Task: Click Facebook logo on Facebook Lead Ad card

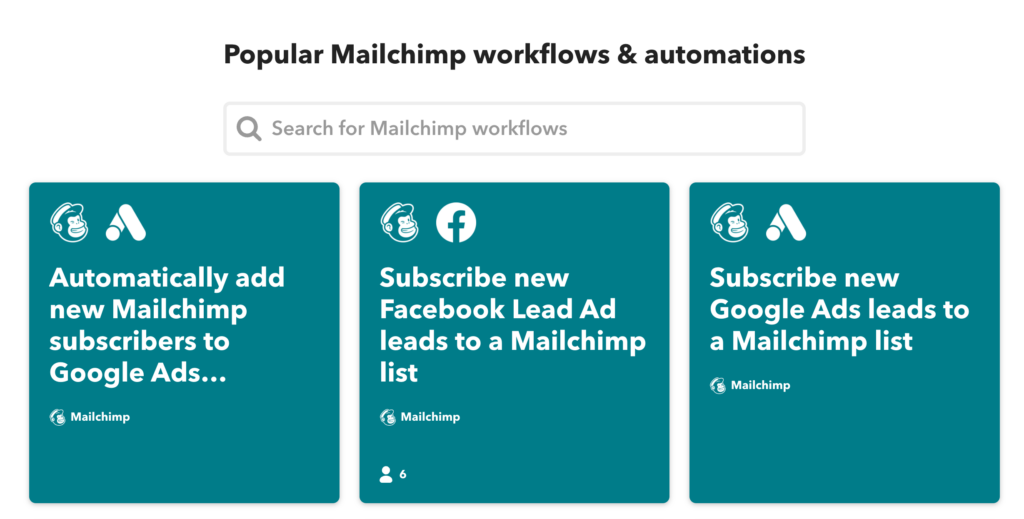Action: coord(456,223)
